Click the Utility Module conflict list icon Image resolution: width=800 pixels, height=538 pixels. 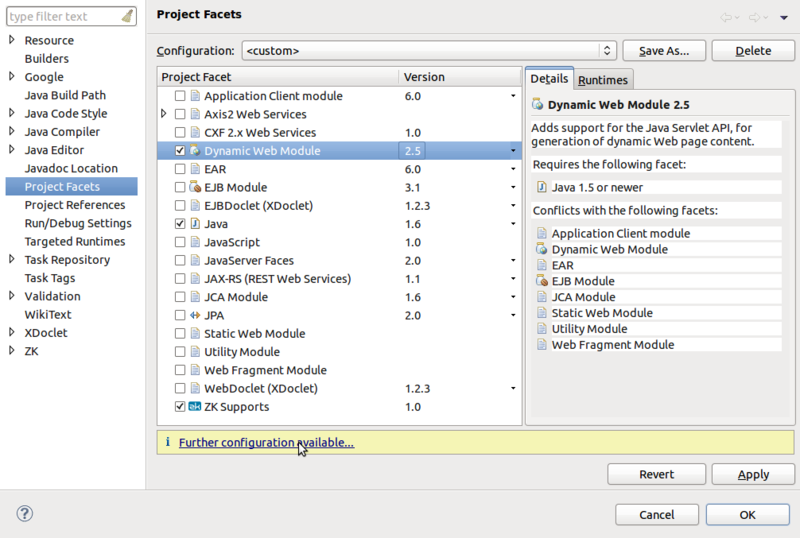pos(541,329)
